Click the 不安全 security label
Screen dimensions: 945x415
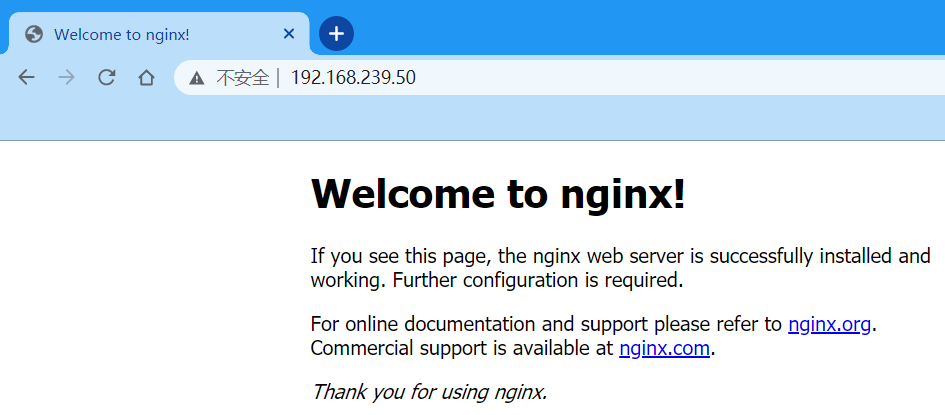(242, 78)
